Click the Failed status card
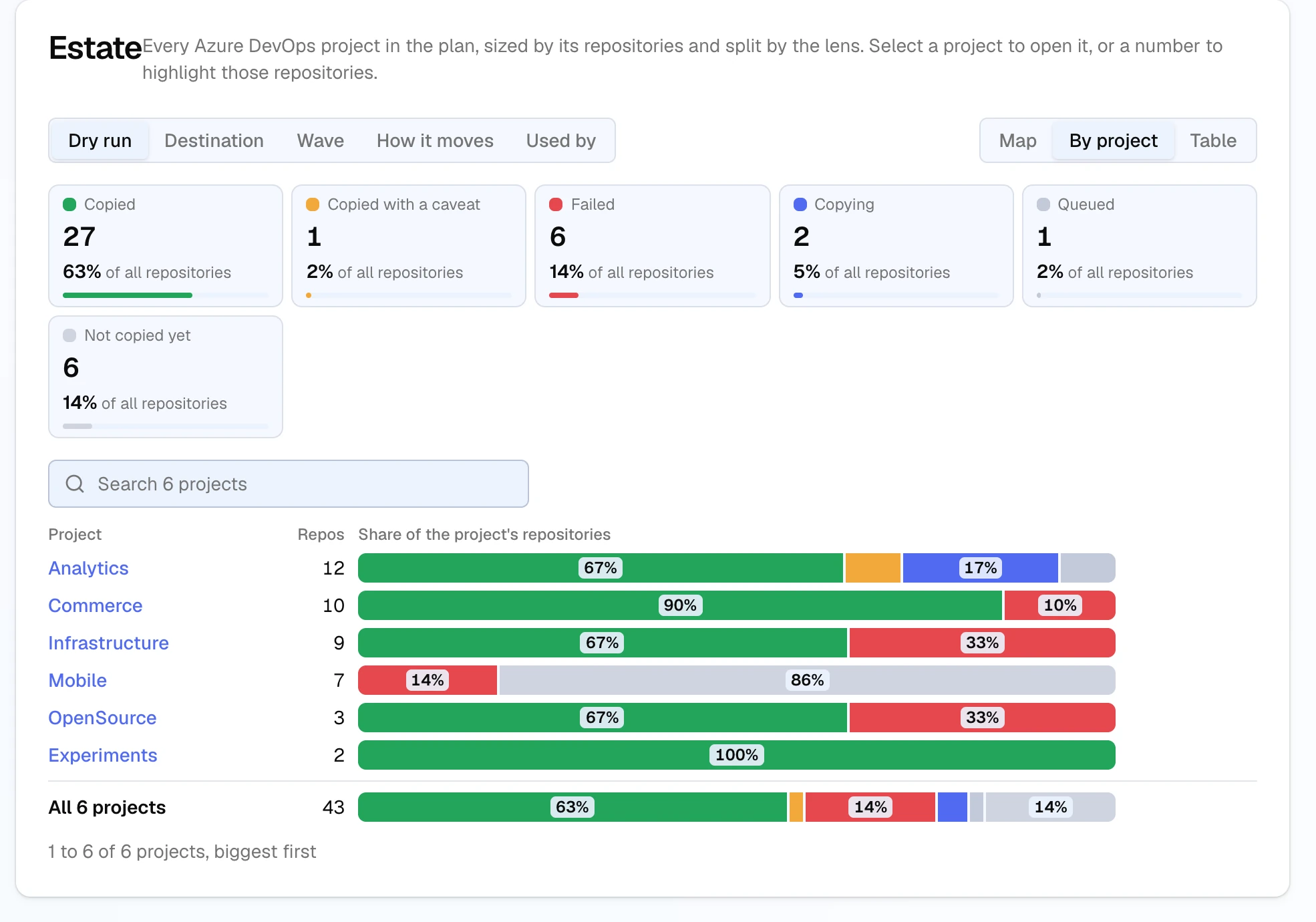Image resolution: width=1316 pixels, height=922 pixels. point(653,246)
